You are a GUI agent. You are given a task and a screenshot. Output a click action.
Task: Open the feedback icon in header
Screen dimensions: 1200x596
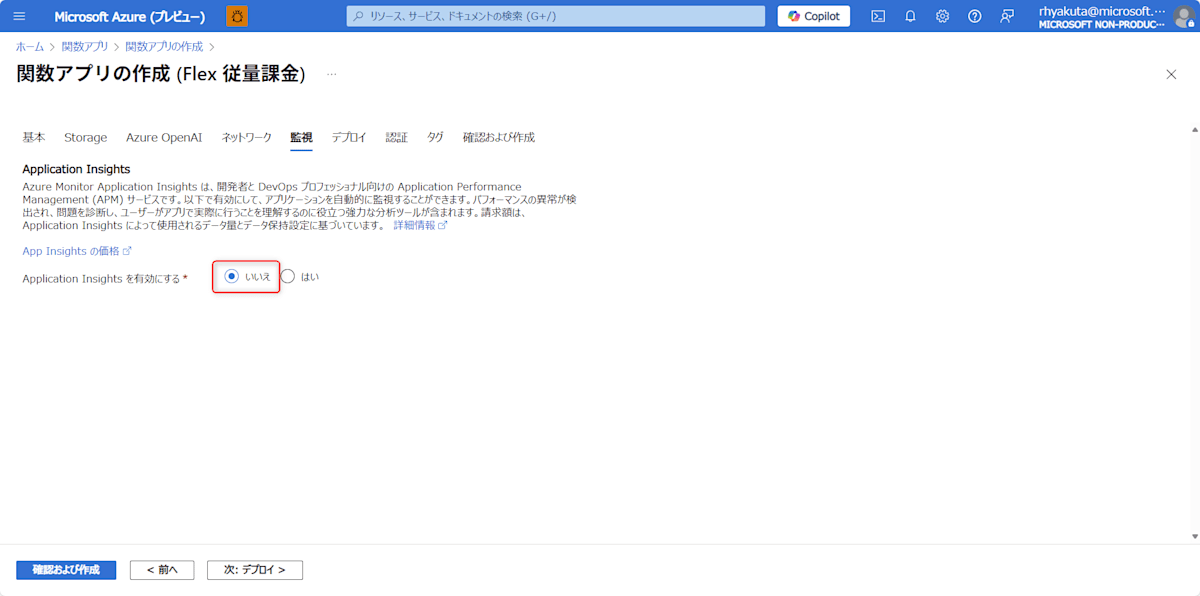(1007, 16)
